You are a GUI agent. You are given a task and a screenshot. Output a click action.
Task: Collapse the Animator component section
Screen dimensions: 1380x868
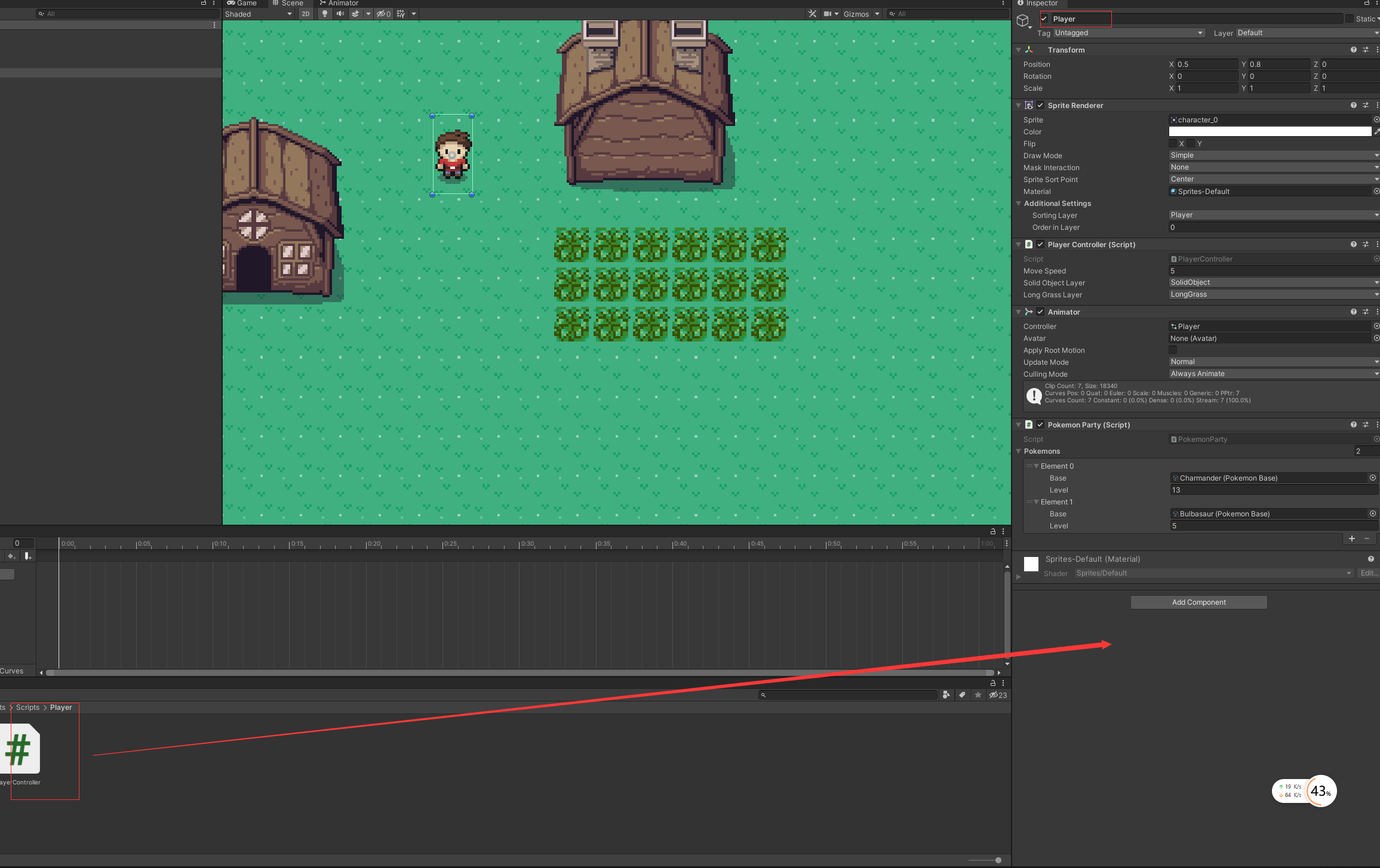(1018, 312)
